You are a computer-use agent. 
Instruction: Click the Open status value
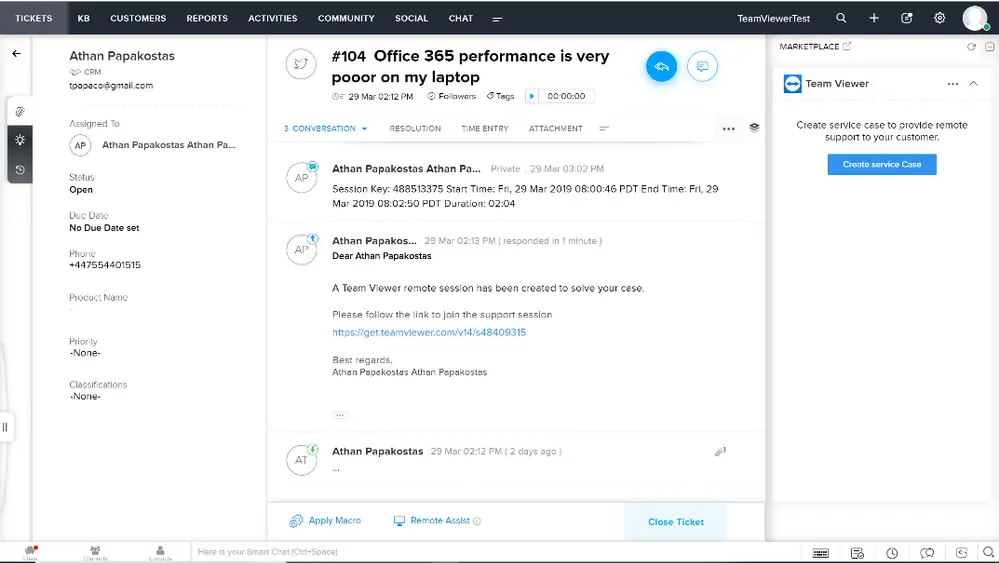point(81,190)
